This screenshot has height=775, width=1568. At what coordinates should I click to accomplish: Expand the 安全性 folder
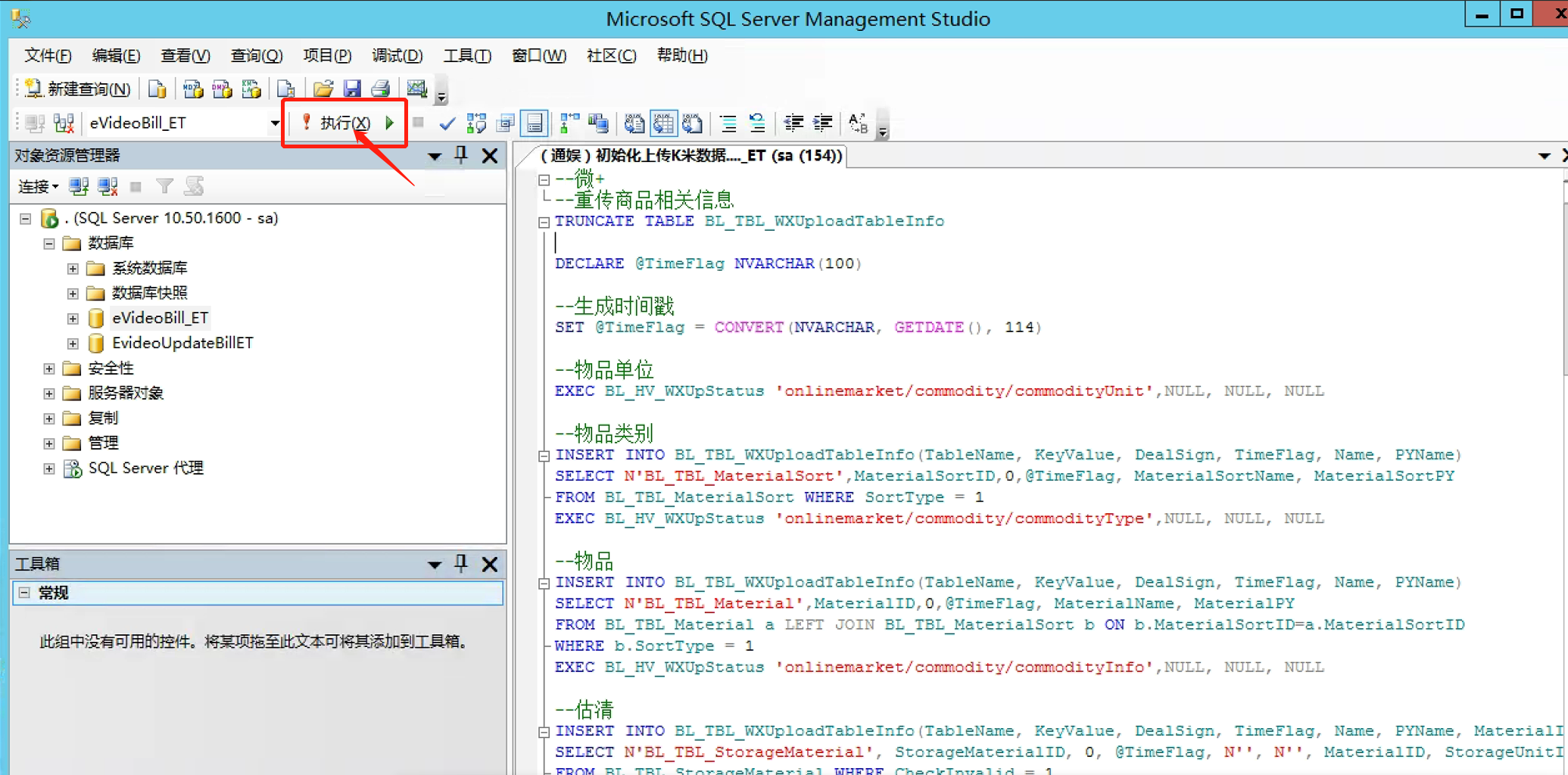click(x=49, y=369)
